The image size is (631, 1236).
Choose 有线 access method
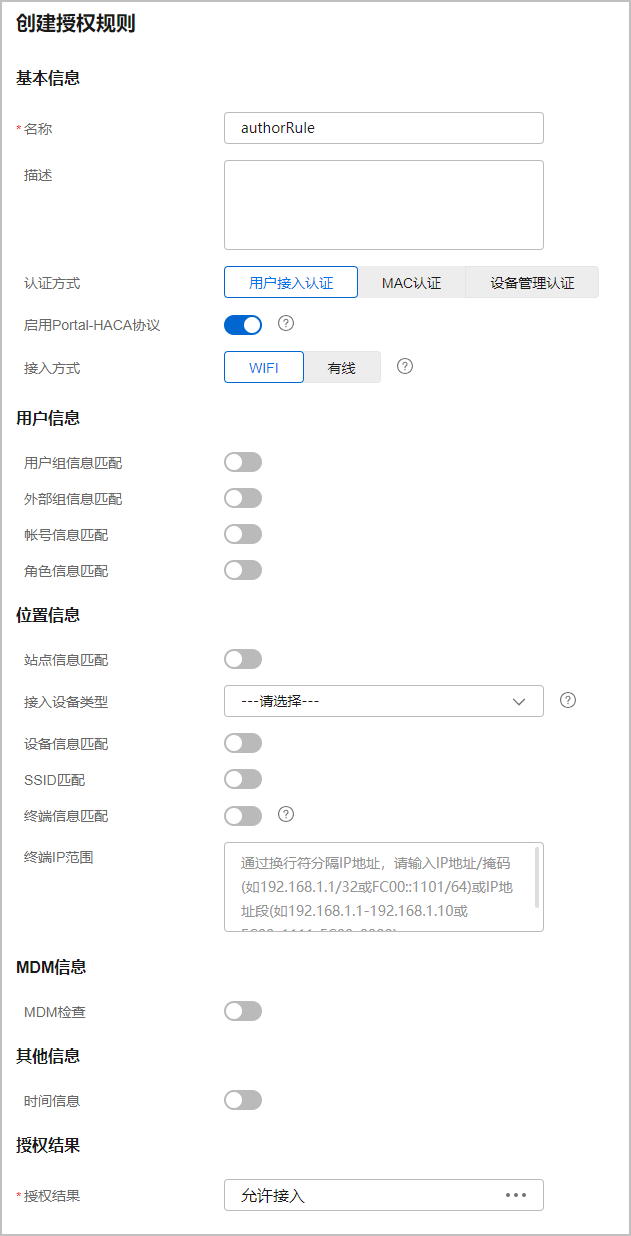tap(342, 368)
